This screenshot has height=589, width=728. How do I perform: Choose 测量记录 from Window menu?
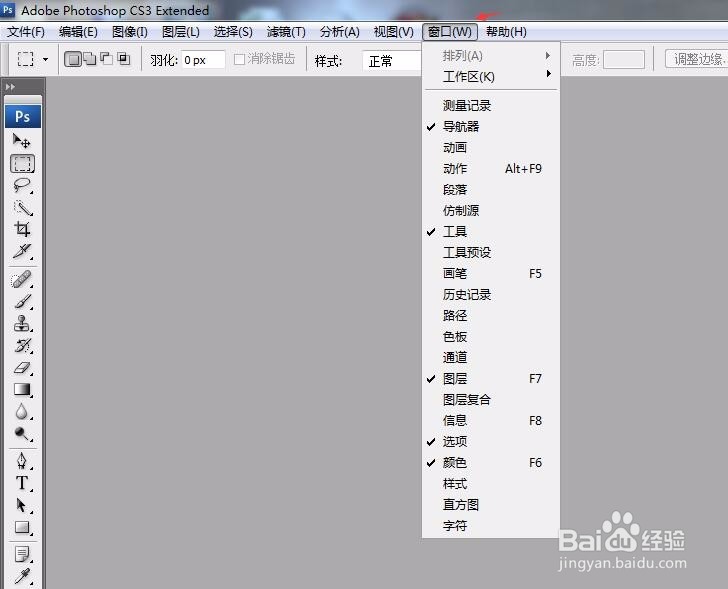click(x=491, y=106)
